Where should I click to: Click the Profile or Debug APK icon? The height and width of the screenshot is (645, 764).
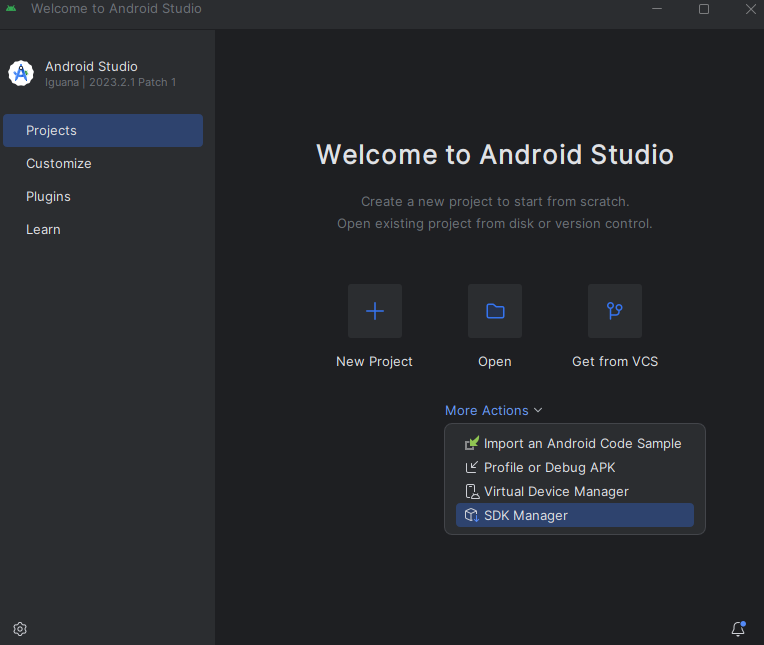(x=472, y=467)
